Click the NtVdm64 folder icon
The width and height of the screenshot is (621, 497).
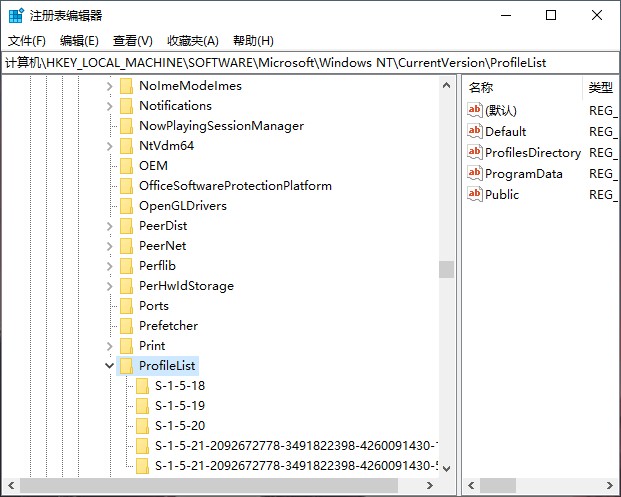click(126, 146)
